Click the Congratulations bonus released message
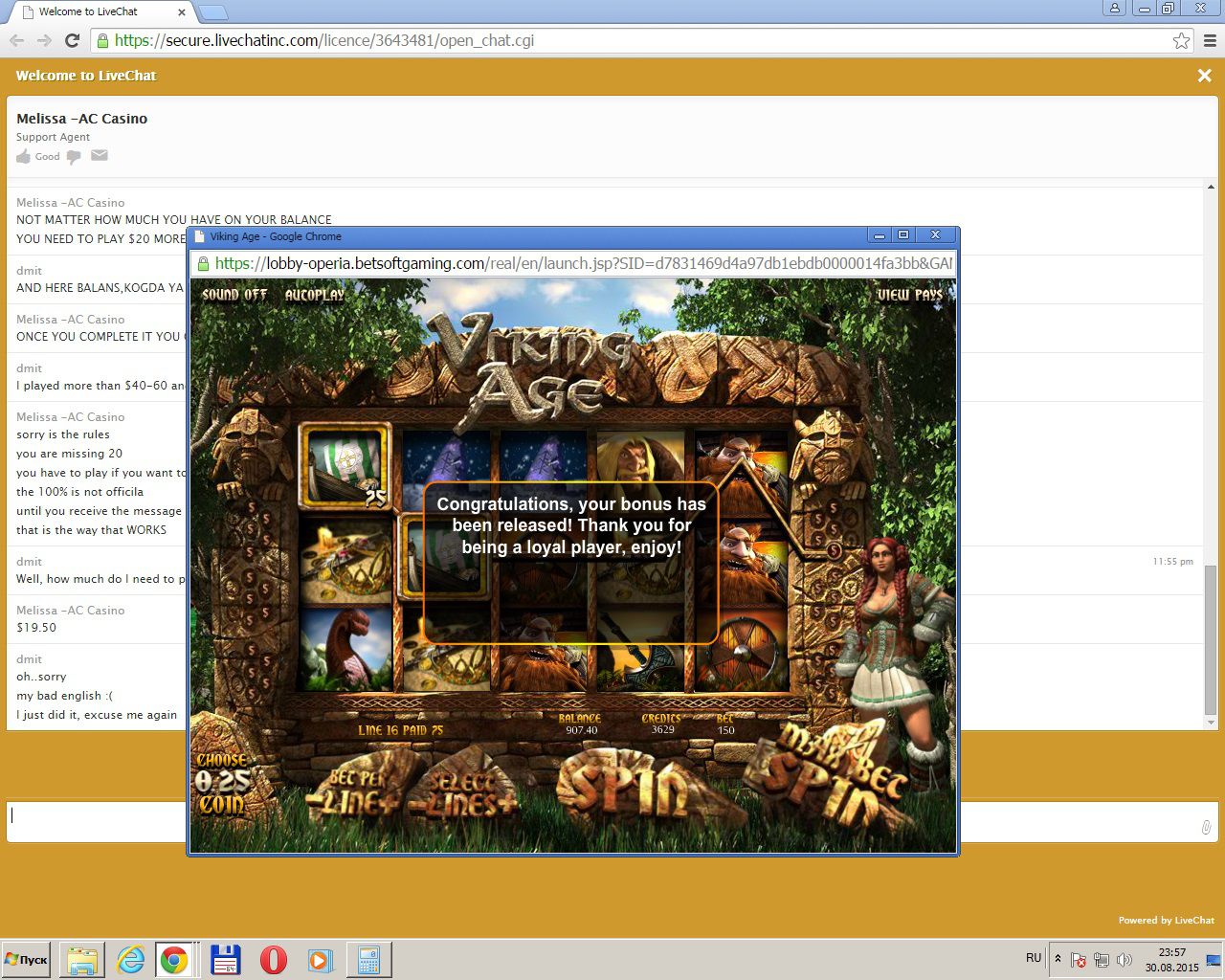Image resolution: width=1225 pixels, height=980 pixels. [x=571, y=525]
